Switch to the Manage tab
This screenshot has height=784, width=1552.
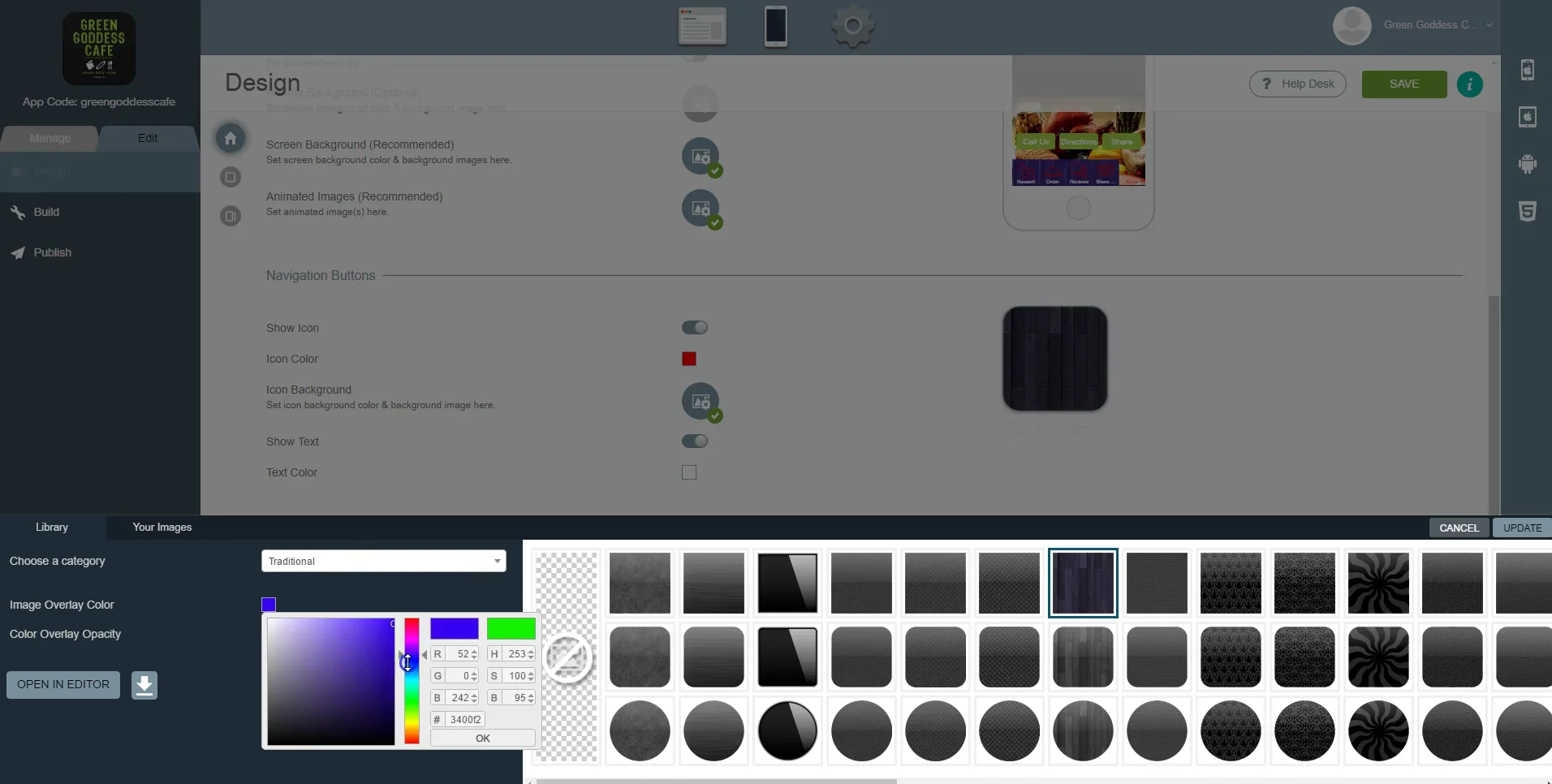(x=50, y=138)
